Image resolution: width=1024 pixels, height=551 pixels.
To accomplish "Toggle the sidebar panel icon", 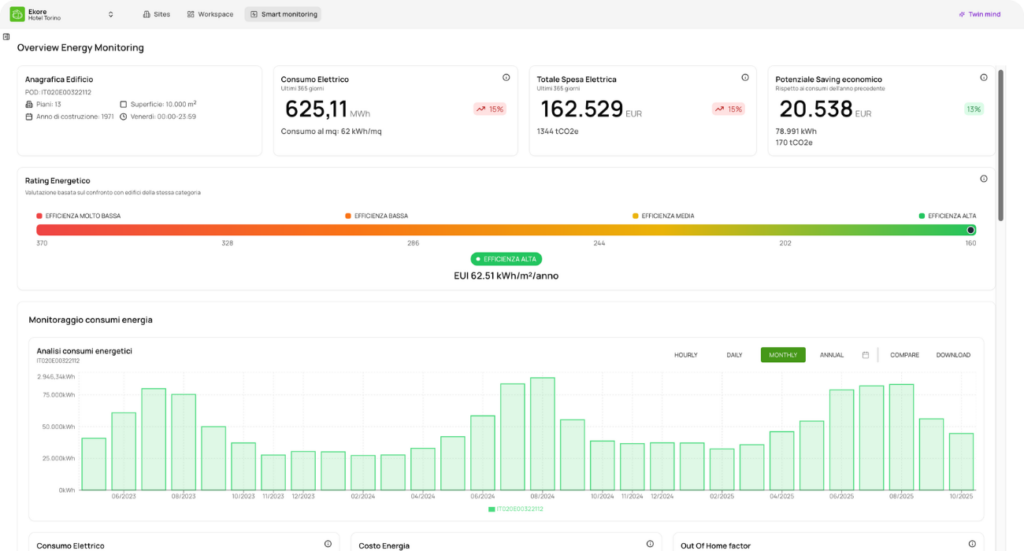I will pyautogui.click(x=7, y=37).
